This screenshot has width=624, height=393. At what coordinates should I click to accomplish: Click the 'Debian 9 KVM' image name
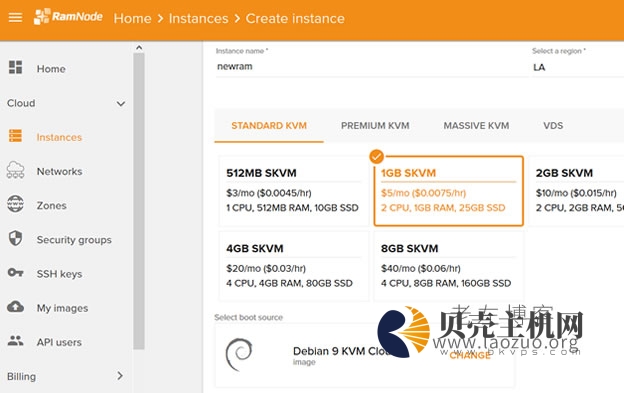point(330,351)
